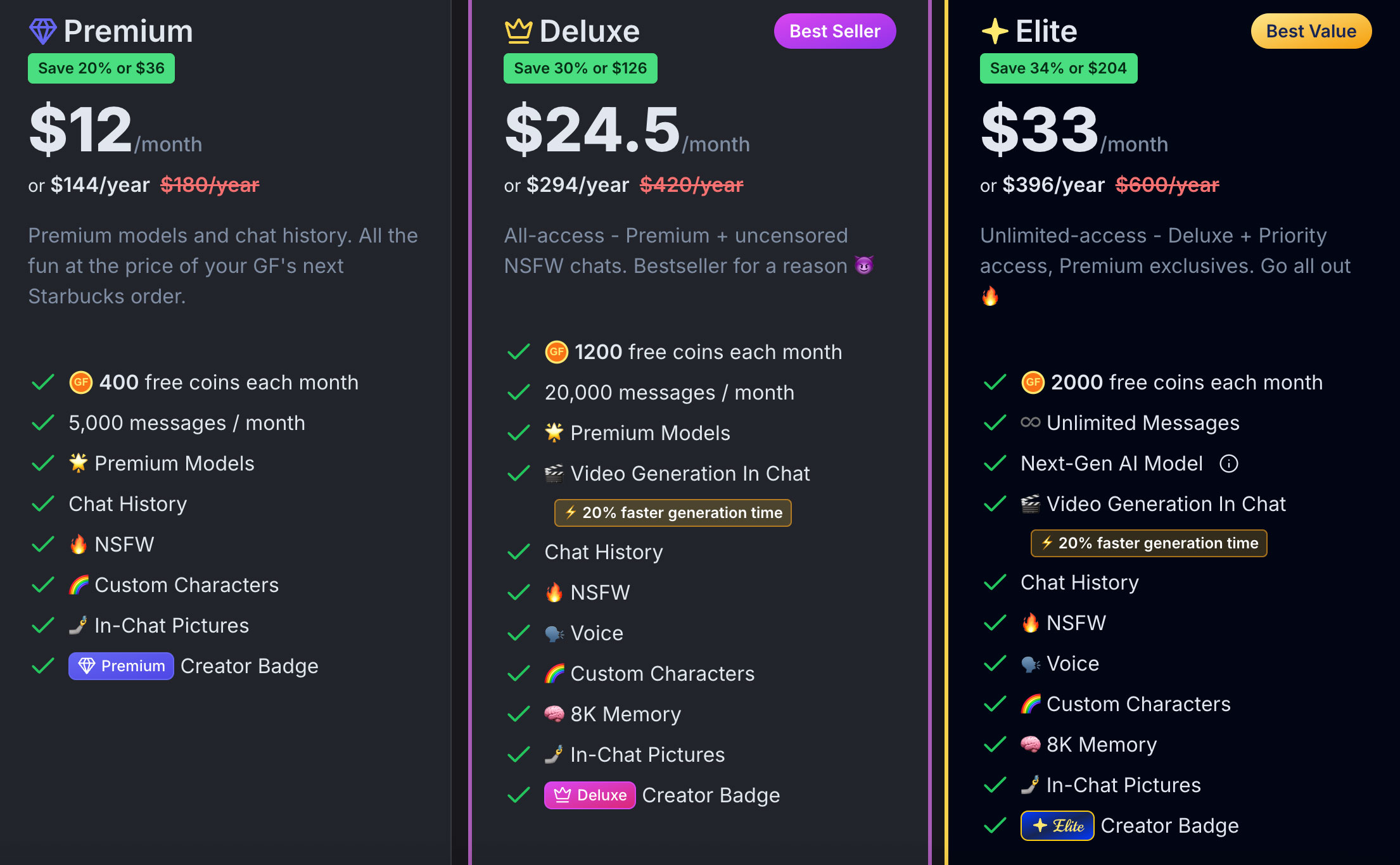Select the Elite plan header
The height and width of the screenshot is (865, 1400).
tap(1046, 30)
